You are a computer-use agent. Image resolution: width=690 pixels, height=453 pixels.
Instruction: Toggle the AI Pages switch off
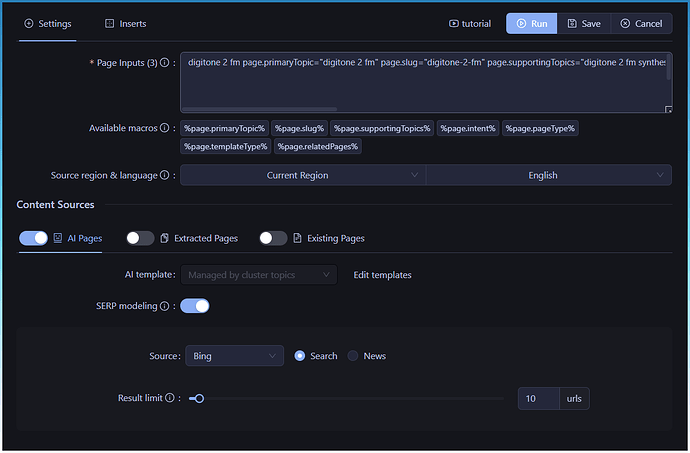pyautogui.click(x=33, y=238)
